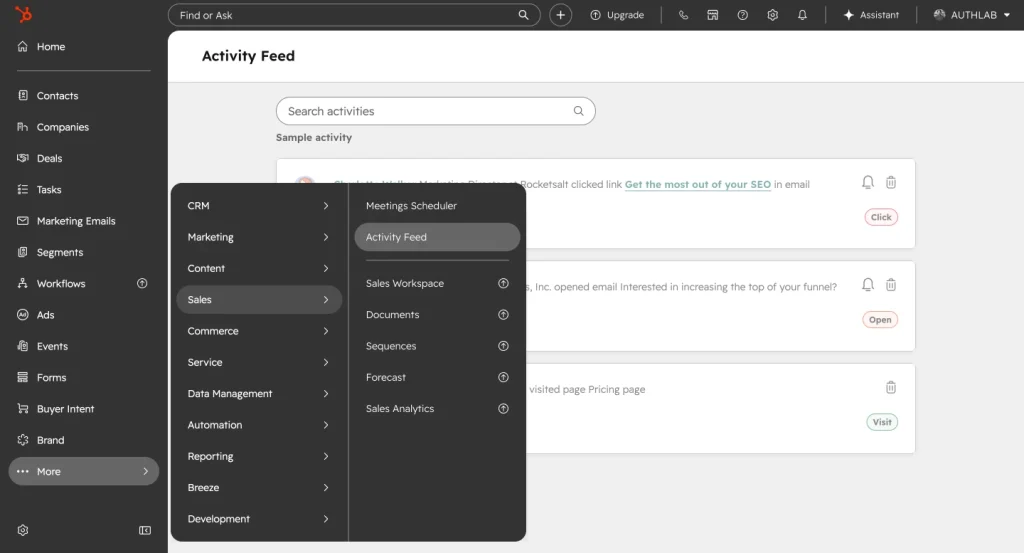1024x553 pixels.
Task: Open the marketplace storefront icon
Action: pyautogui.click(x=712, y=15)
